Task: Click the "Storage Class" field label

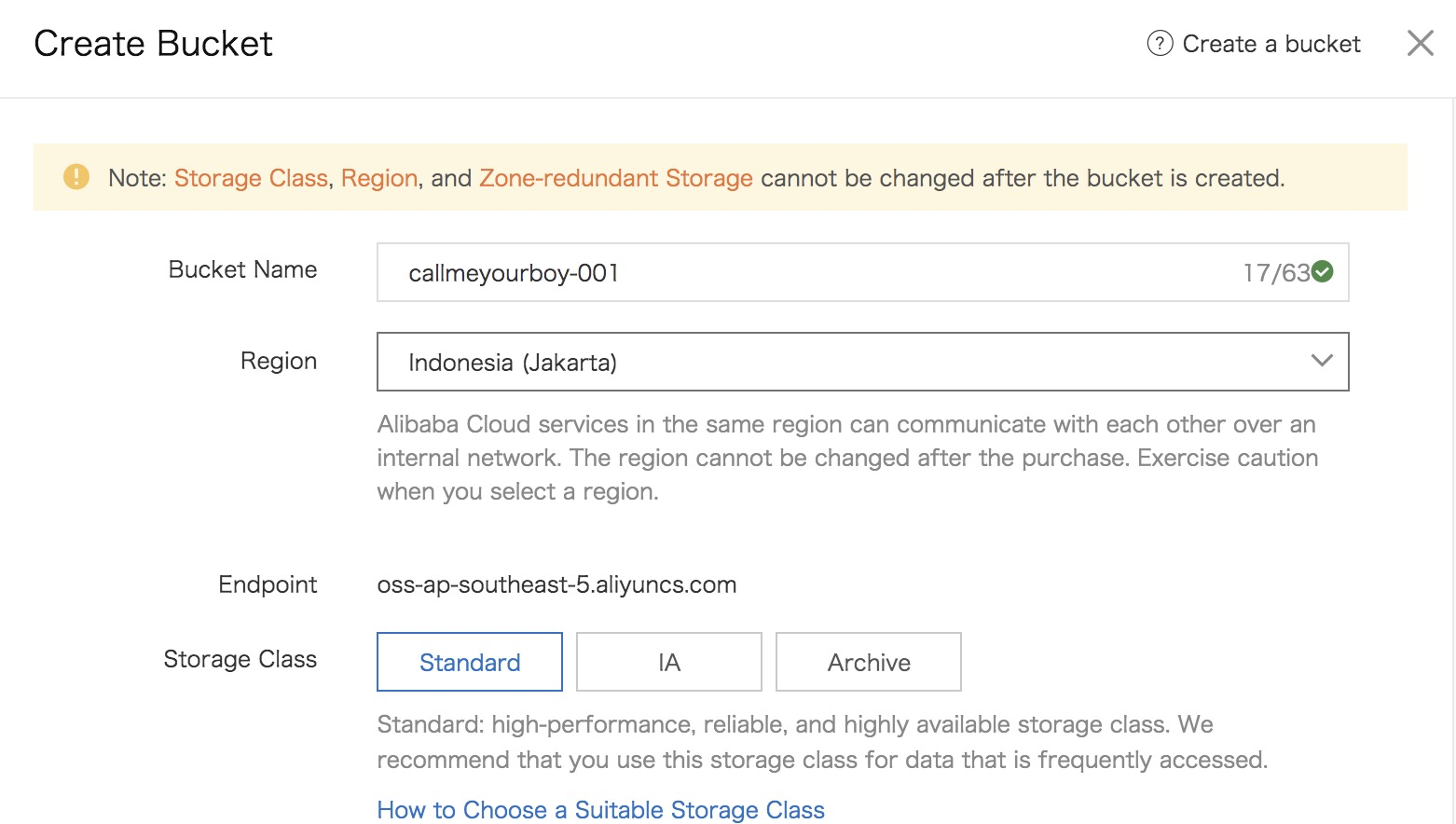Action: tap(240, 659)
